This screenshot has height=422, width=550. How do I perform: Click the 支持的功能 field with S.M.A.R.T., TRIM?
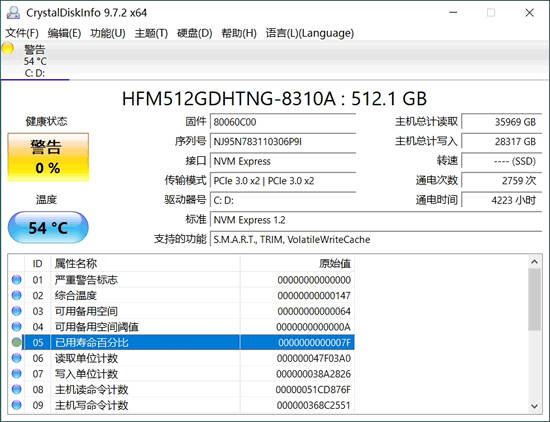[376, 240]
